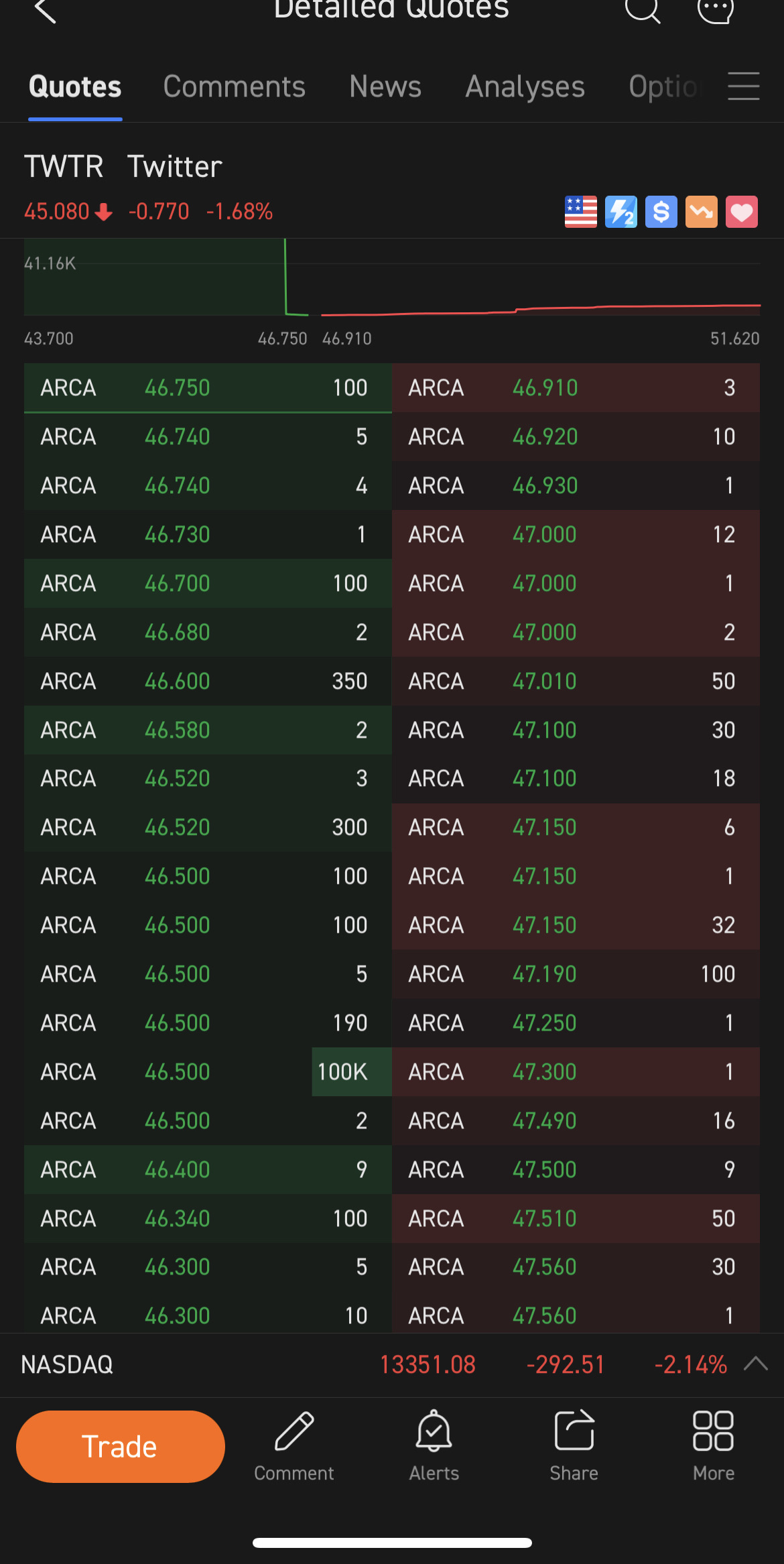
Task: Tap the blue dollar sign icon
Action: (x=661, y=212)
